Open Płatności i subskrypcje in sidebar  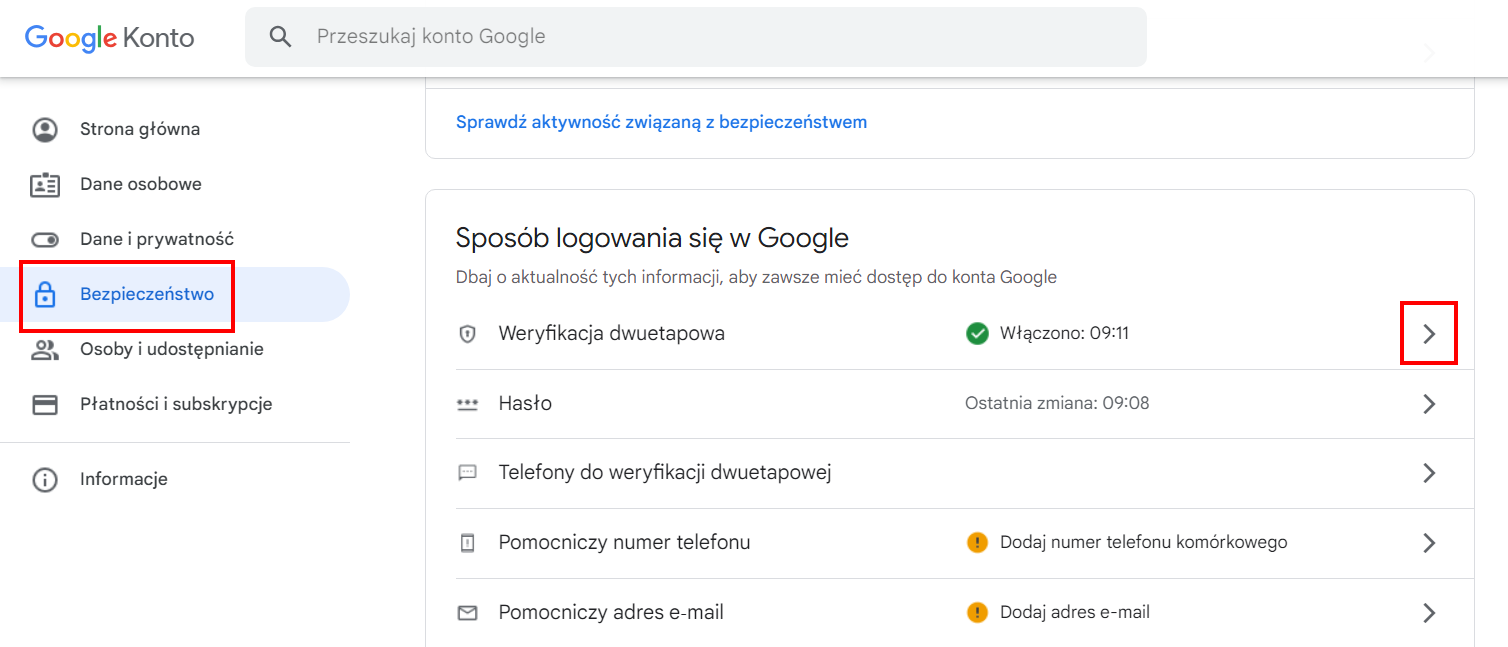coord(175,404)
